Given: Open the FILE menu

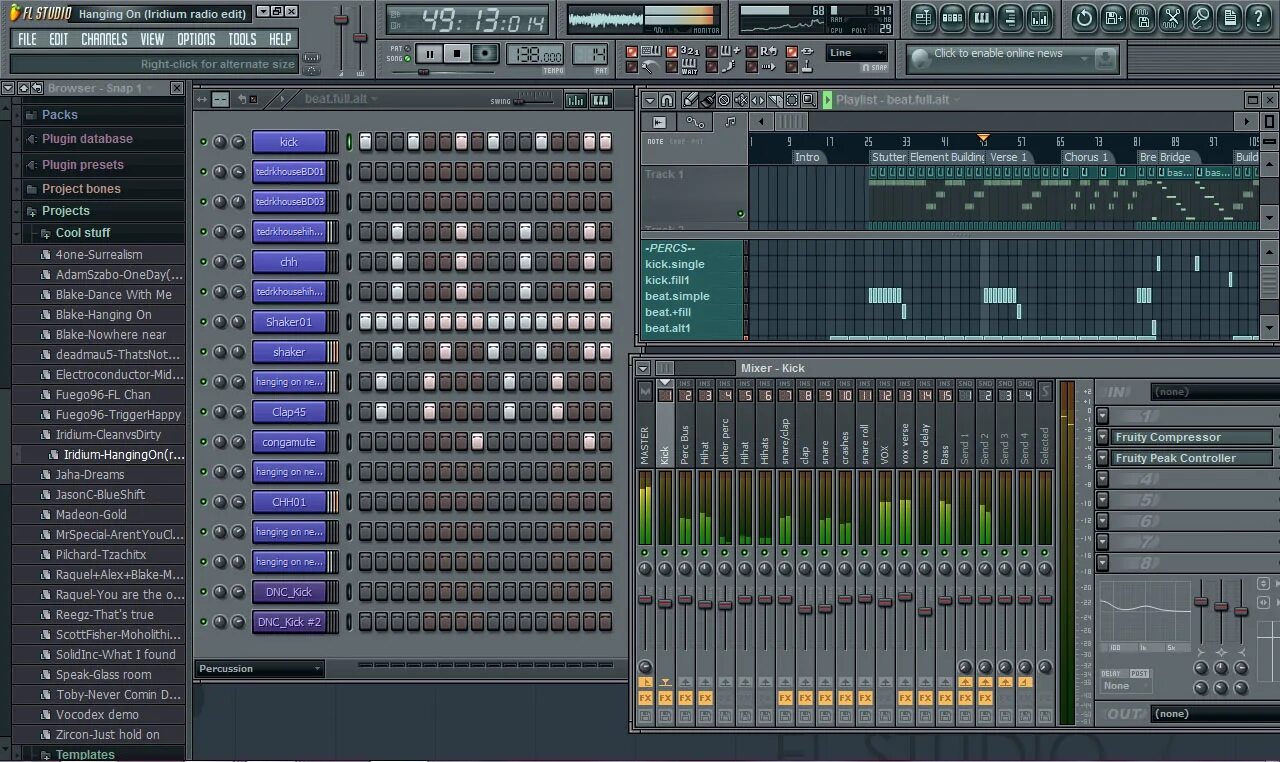Looking at the screenshot, I should pyautogui.click(x=27, y=39).
